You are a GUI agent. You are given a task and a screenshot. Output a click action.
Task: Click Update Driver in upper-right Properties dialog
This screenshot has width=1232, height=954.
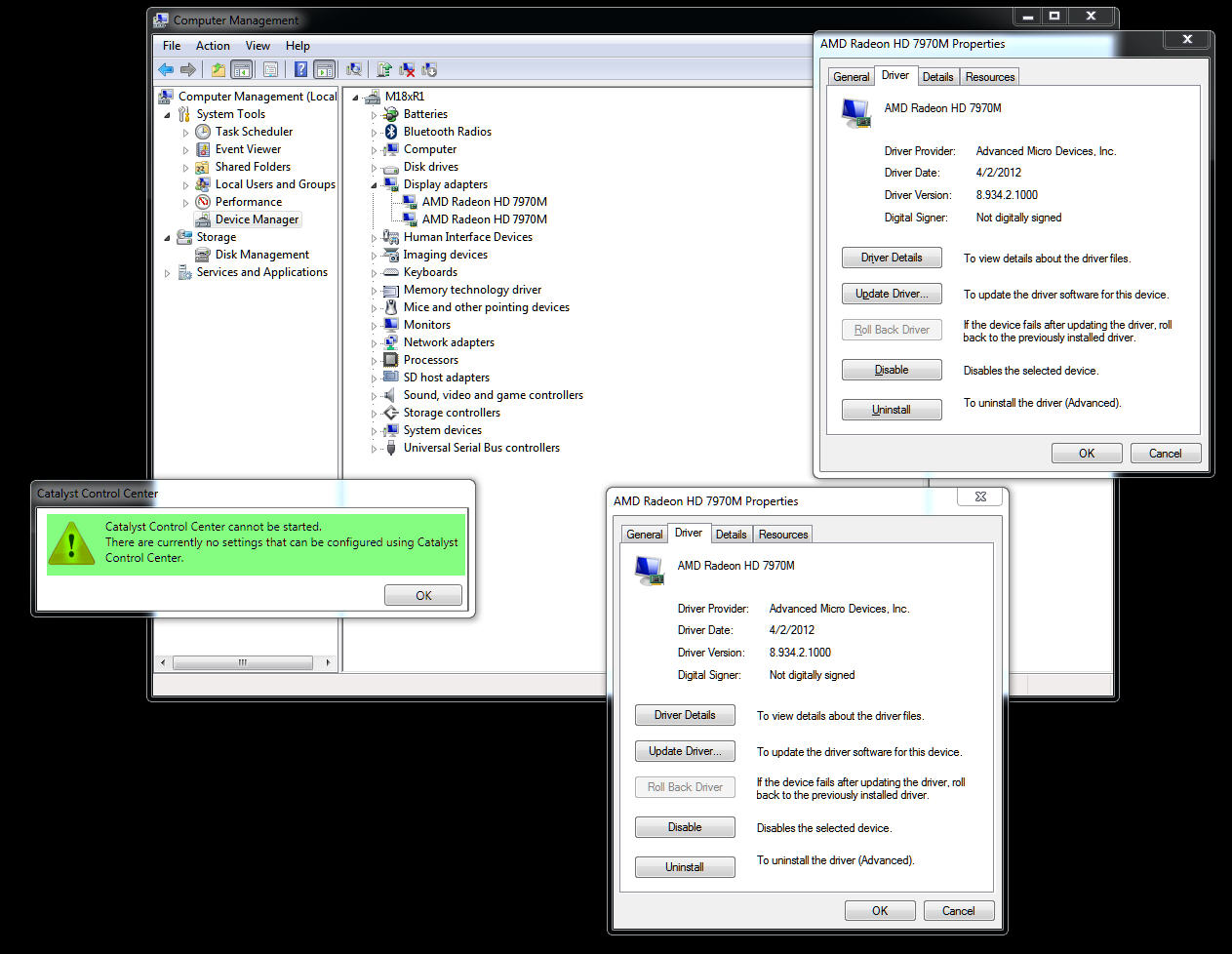[x=892, y=294]
